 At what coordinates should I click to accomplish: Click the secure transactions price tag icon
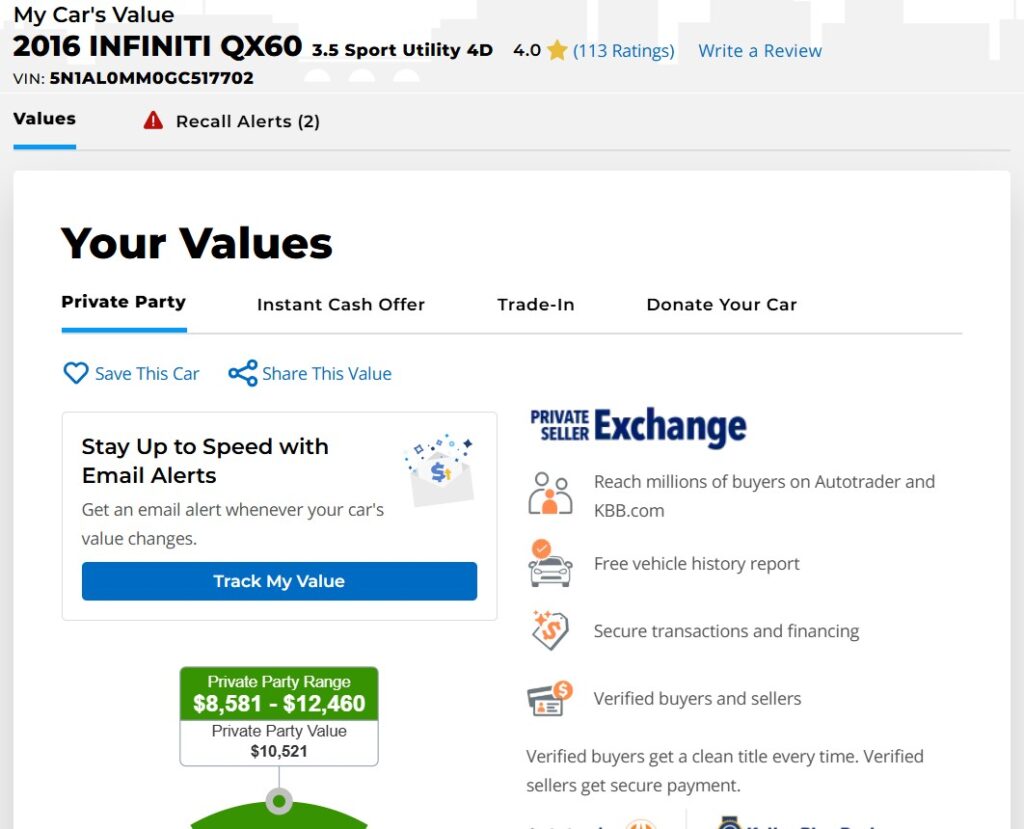pos(550,631)
